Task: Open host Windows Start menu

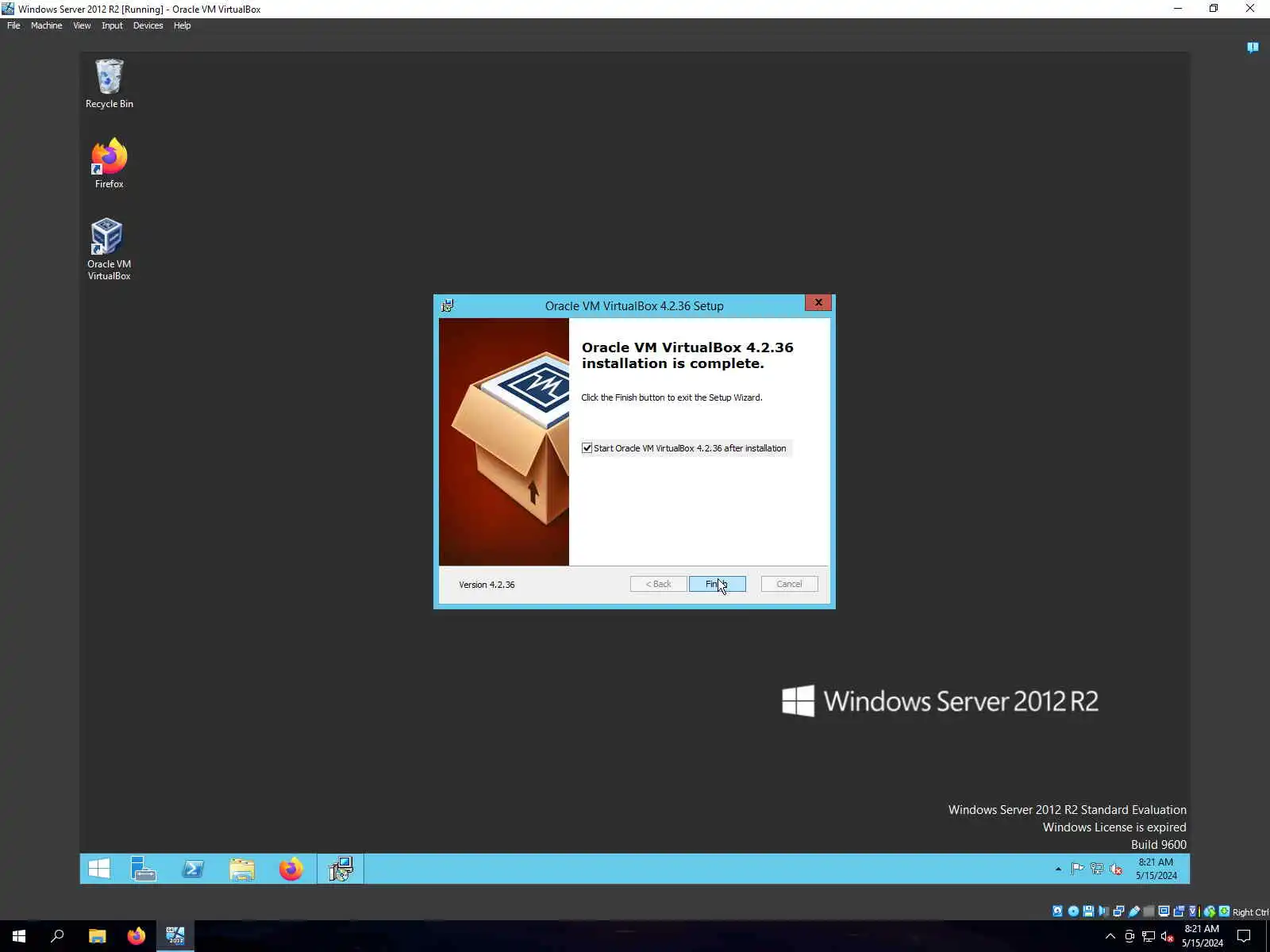Action: [x=19, y=936]
